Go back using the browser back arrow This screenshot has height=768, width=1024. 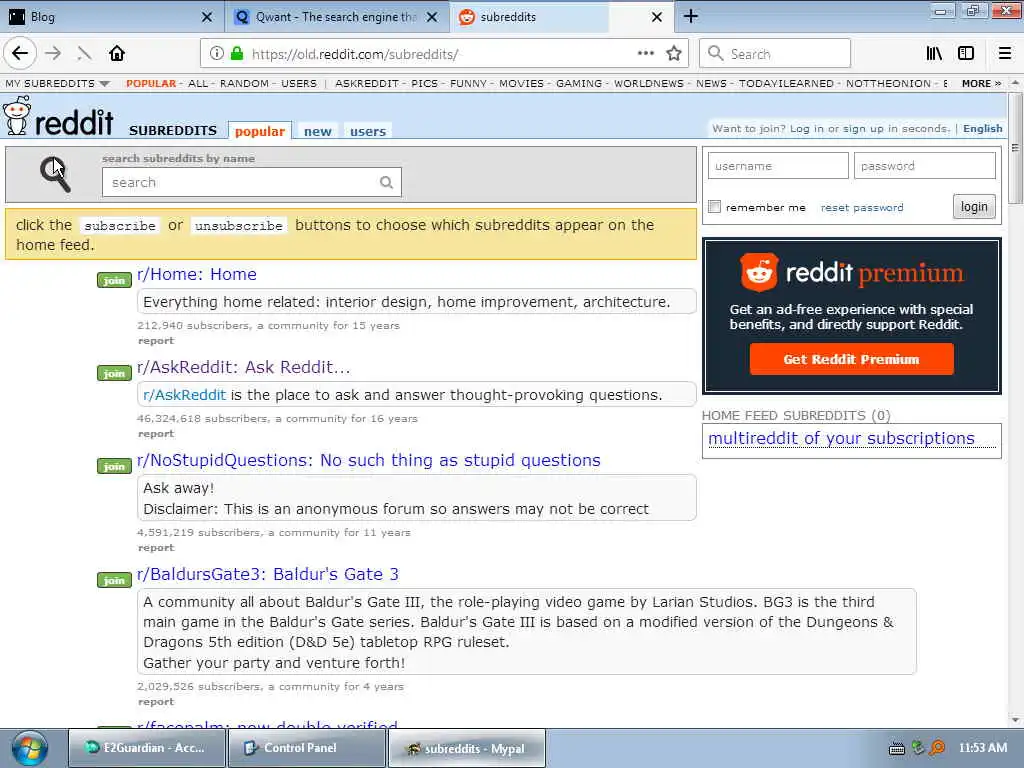20,54
